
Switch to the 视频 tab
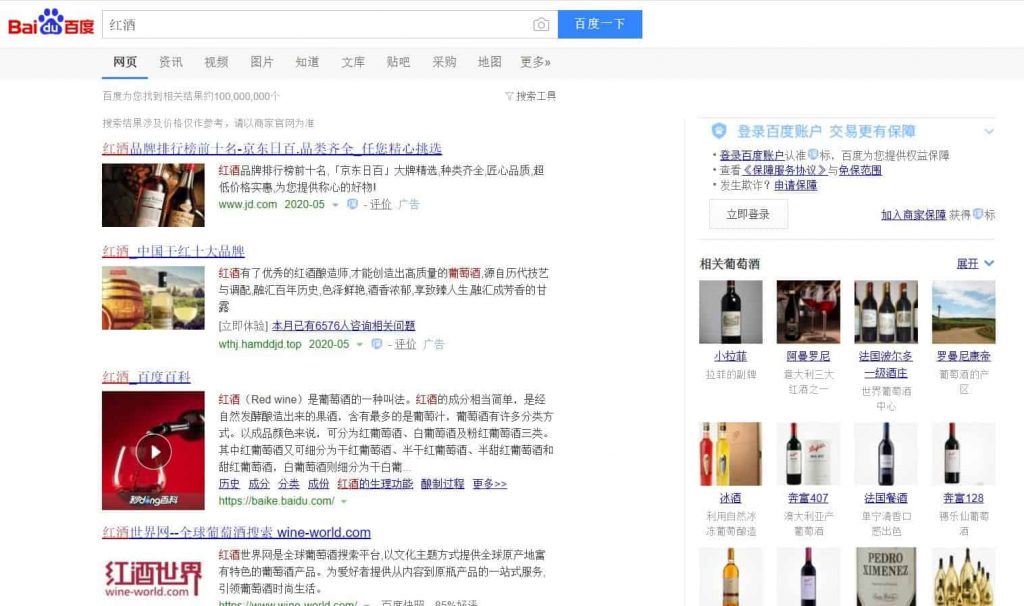click(x=216, y=62)
